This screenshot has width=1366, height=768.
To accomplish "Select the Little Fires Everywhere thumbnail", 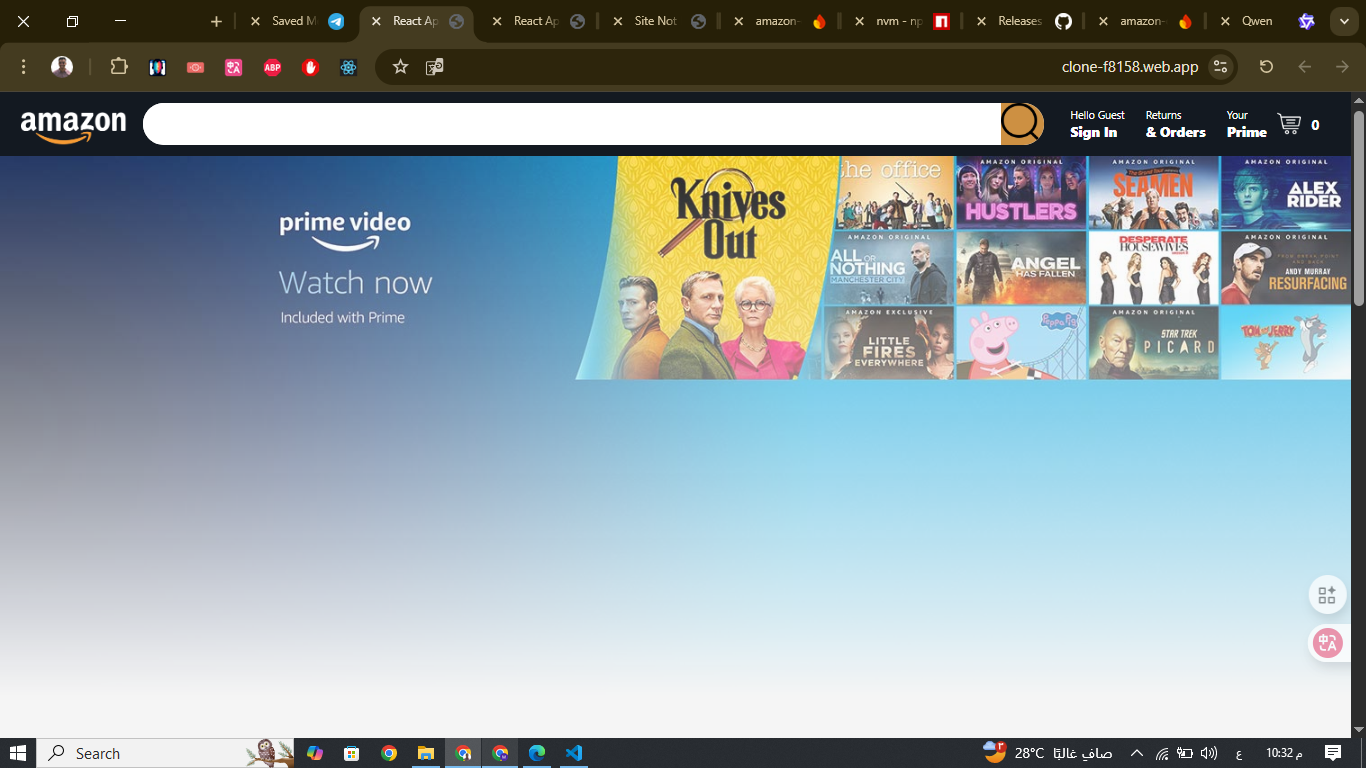I will click(889, 343).
